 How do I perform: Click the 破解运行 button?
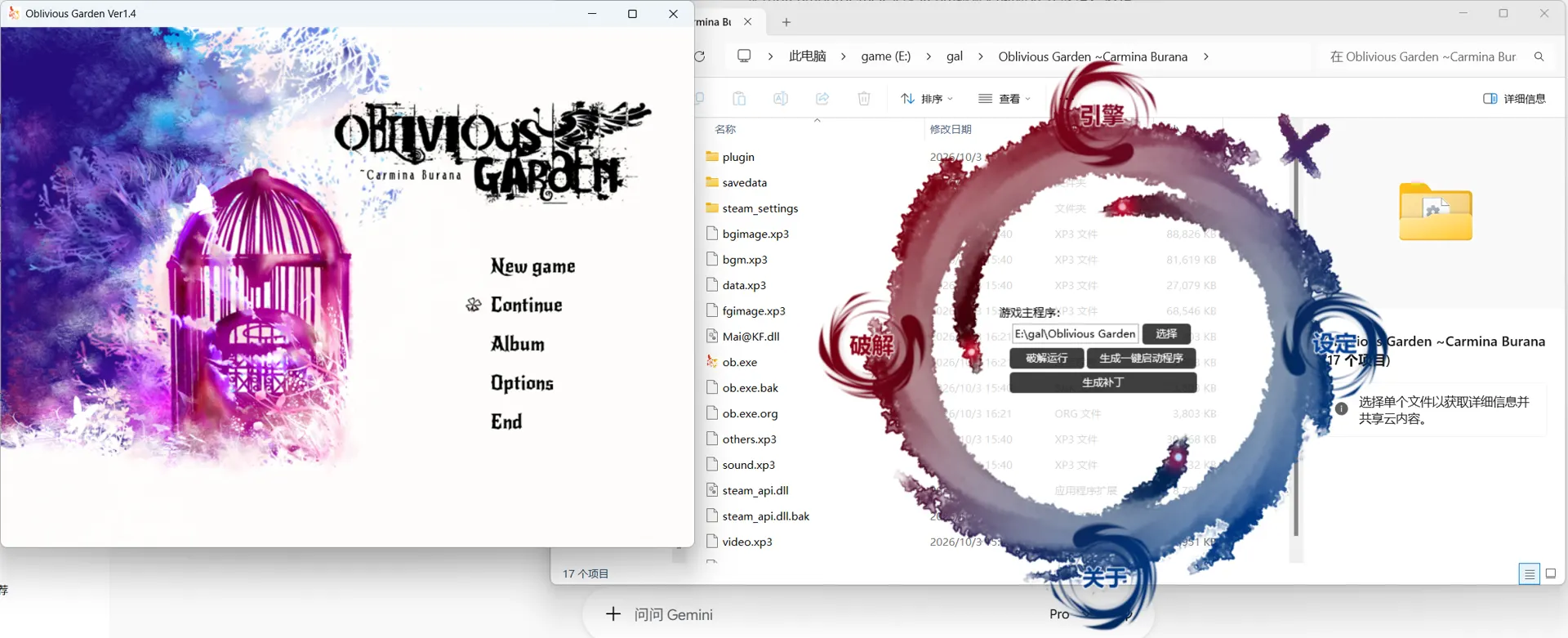[1047, 358]
